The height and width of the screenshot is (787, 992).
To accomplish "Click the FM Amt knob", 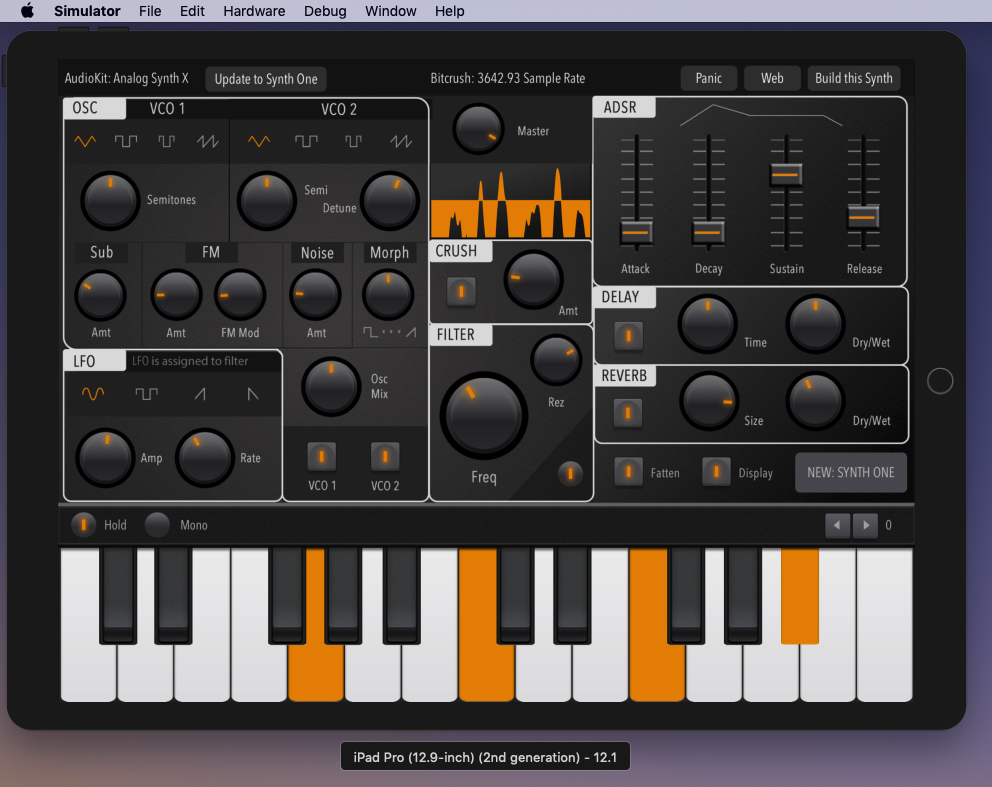I will point(176,295).
